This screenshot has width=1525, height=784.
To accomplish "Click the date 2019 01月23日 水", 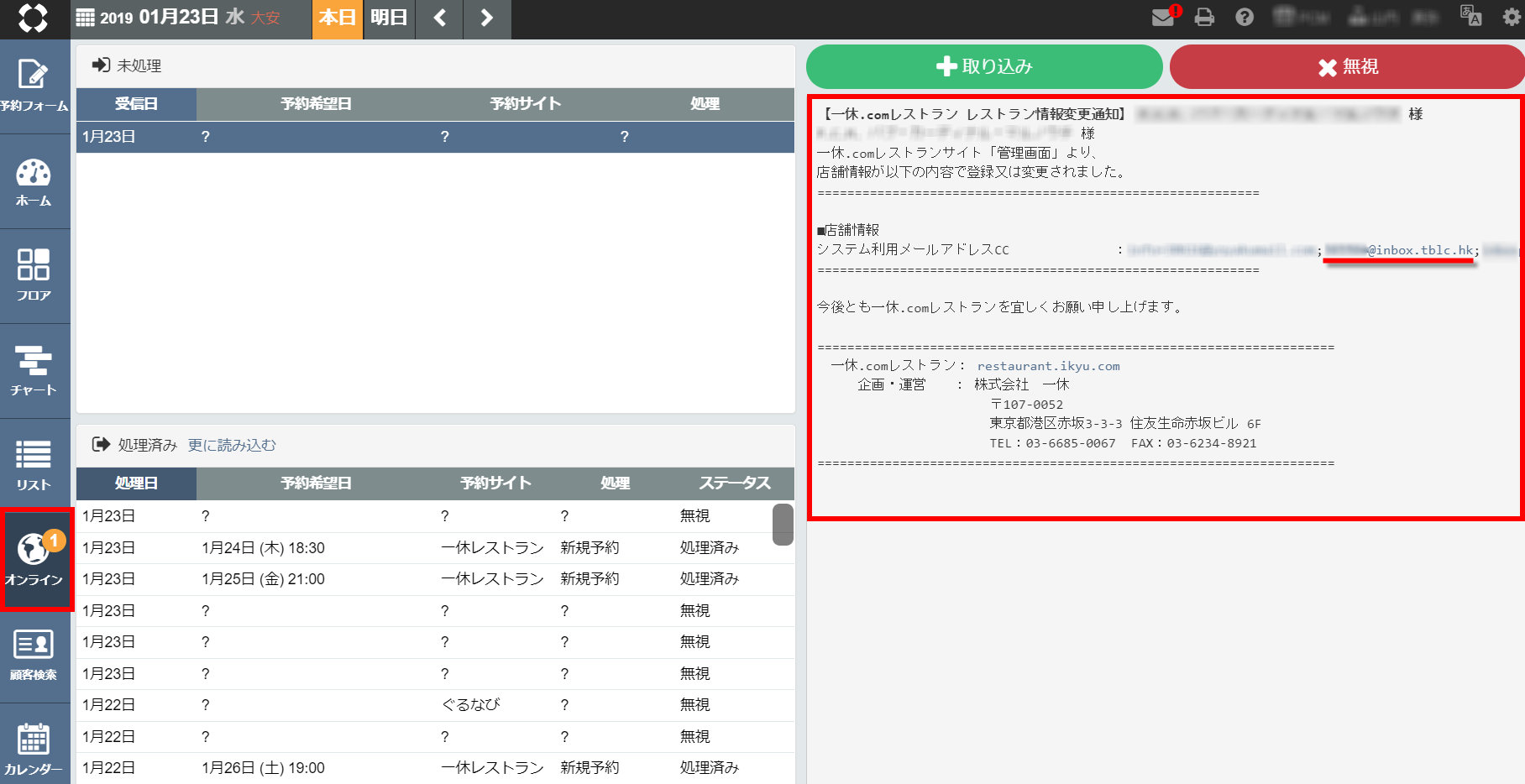I will pos(172,18).
